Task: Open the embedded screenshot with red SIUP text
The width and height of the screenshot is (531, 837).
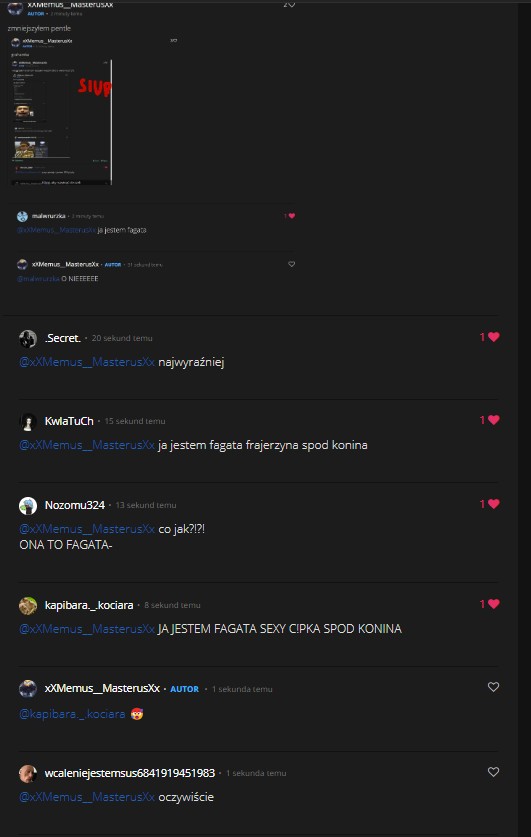Action: 61,122
